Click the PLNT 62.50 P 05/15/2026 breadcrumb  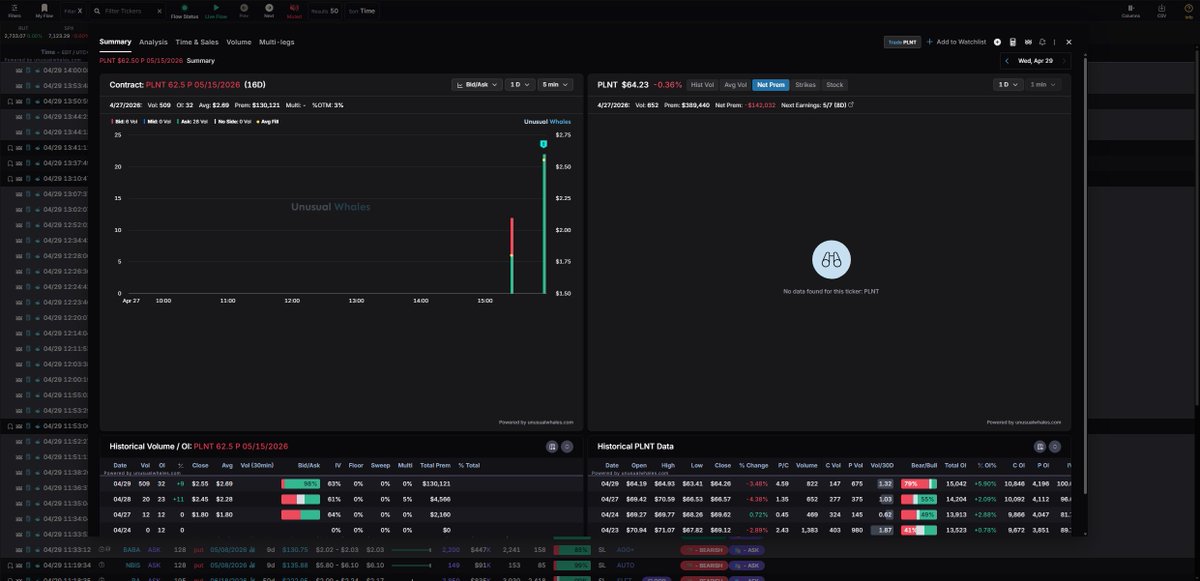click(140, 61)
